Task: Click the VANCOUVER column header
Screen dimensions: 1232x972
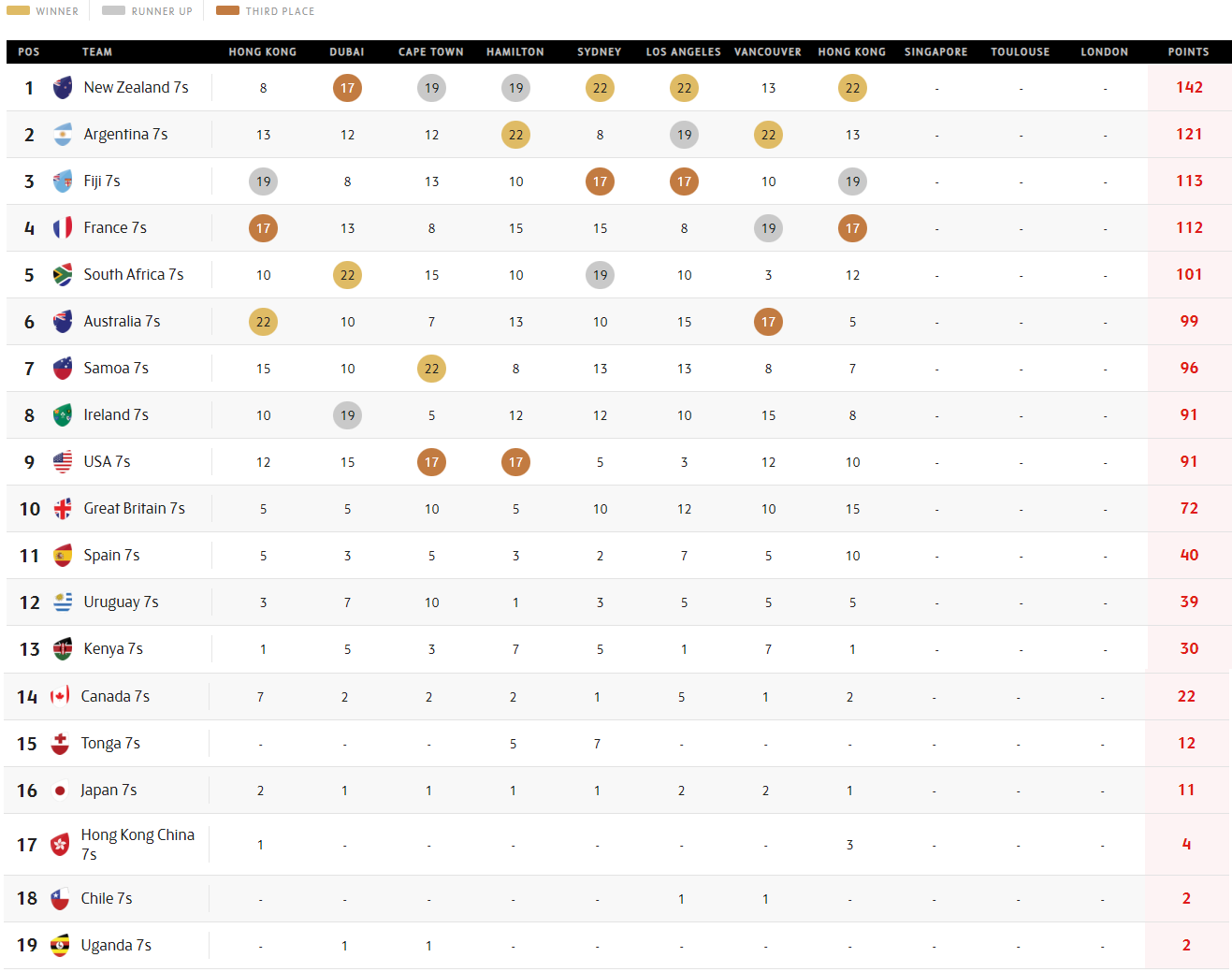Action: point(768,52)
